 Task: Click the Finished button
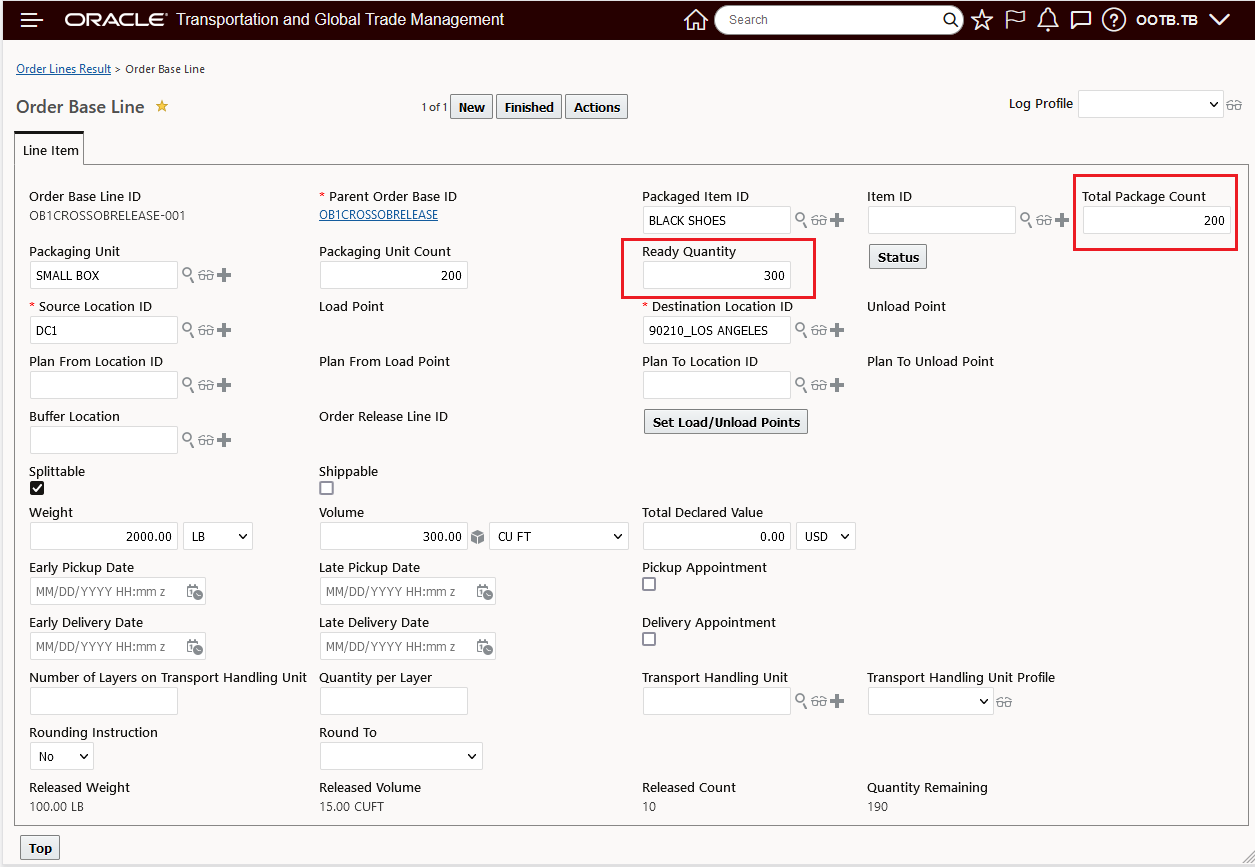coord(529,107)
